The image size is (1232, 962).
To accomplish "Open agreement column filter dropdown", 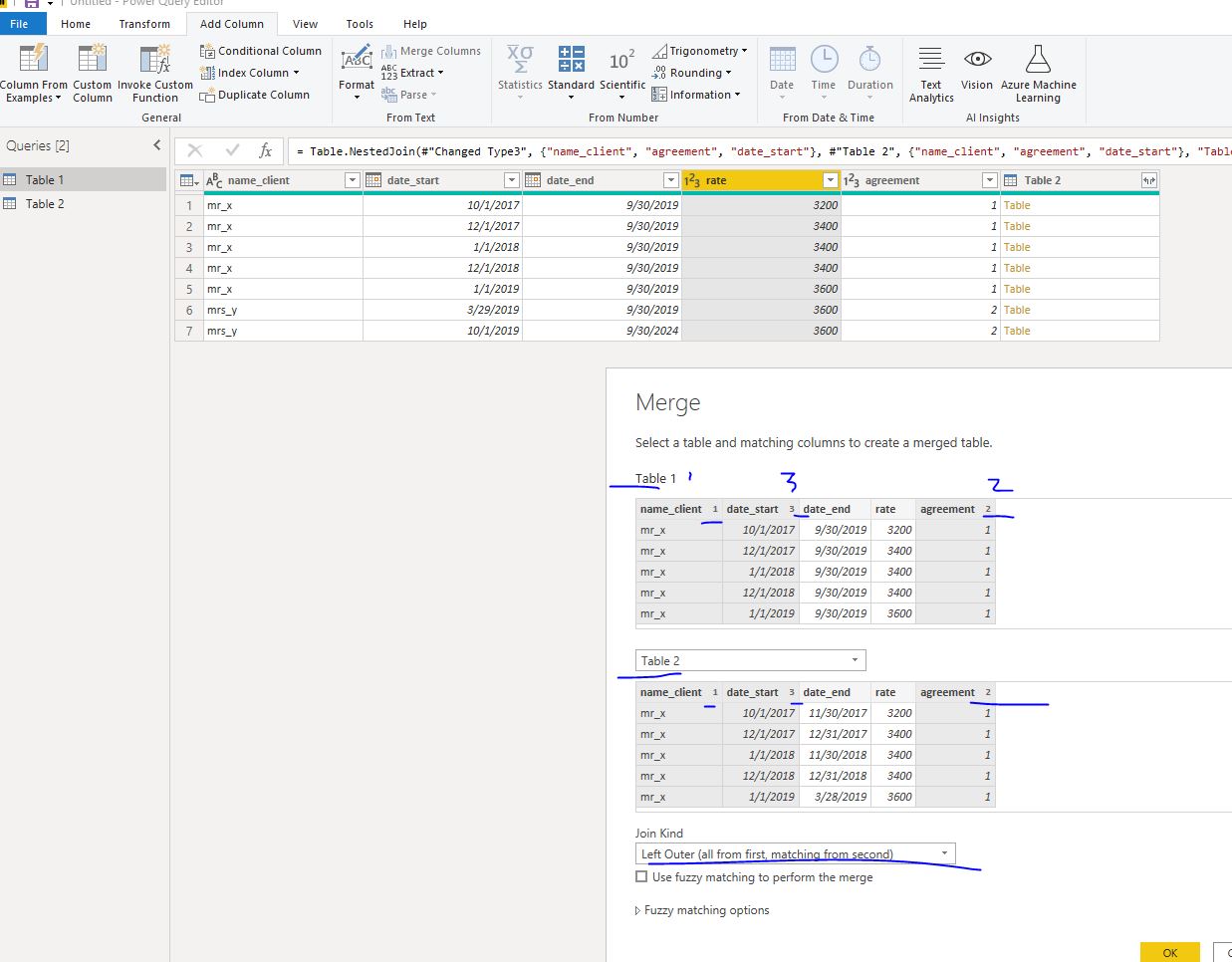I will (x=989, y=180).
